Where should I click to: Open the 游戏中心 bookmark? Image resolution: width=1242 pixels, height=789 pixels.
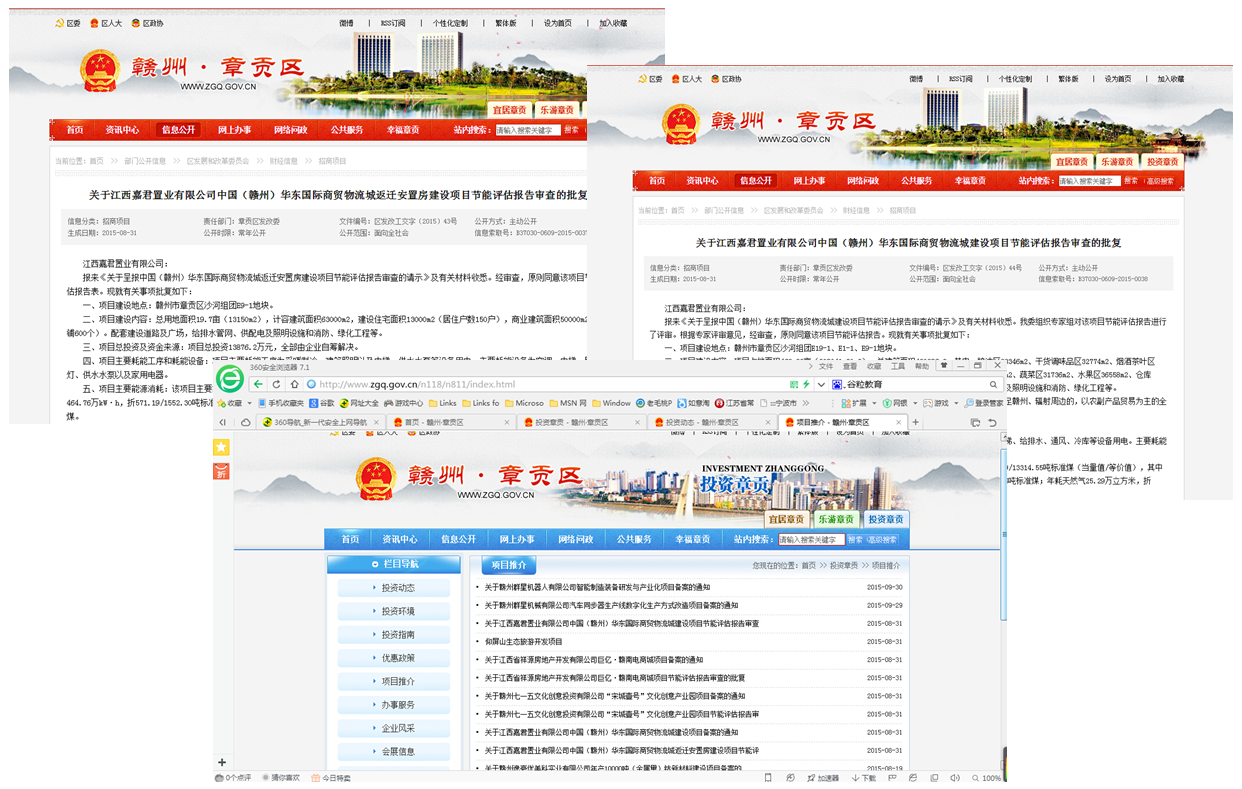[x=404, y=403]
